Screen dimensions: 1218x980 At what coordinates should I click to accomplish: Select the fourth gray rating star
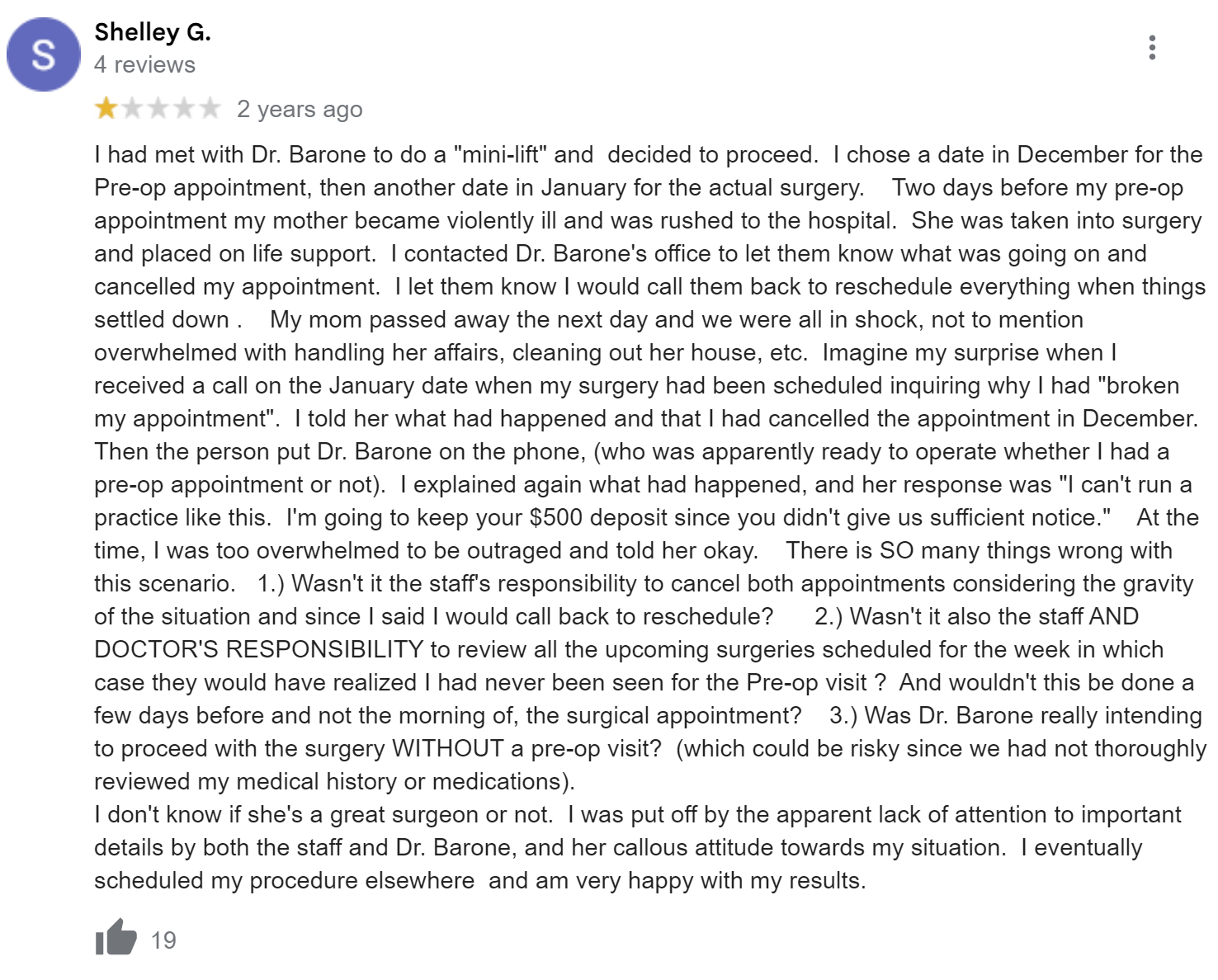click(183, 108)
